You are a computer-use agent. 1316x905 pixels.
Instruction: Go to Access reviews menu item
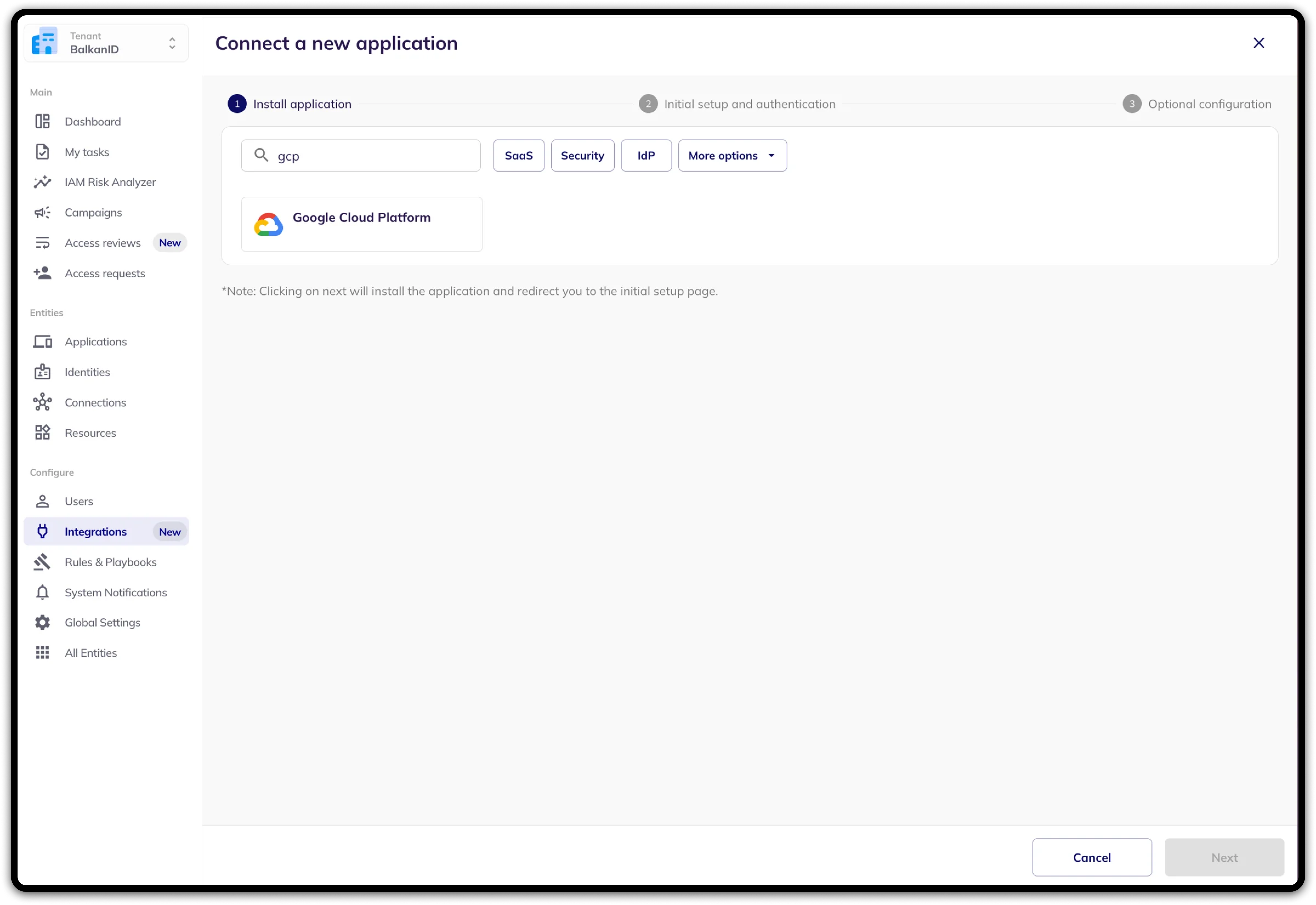click(103, 243)
